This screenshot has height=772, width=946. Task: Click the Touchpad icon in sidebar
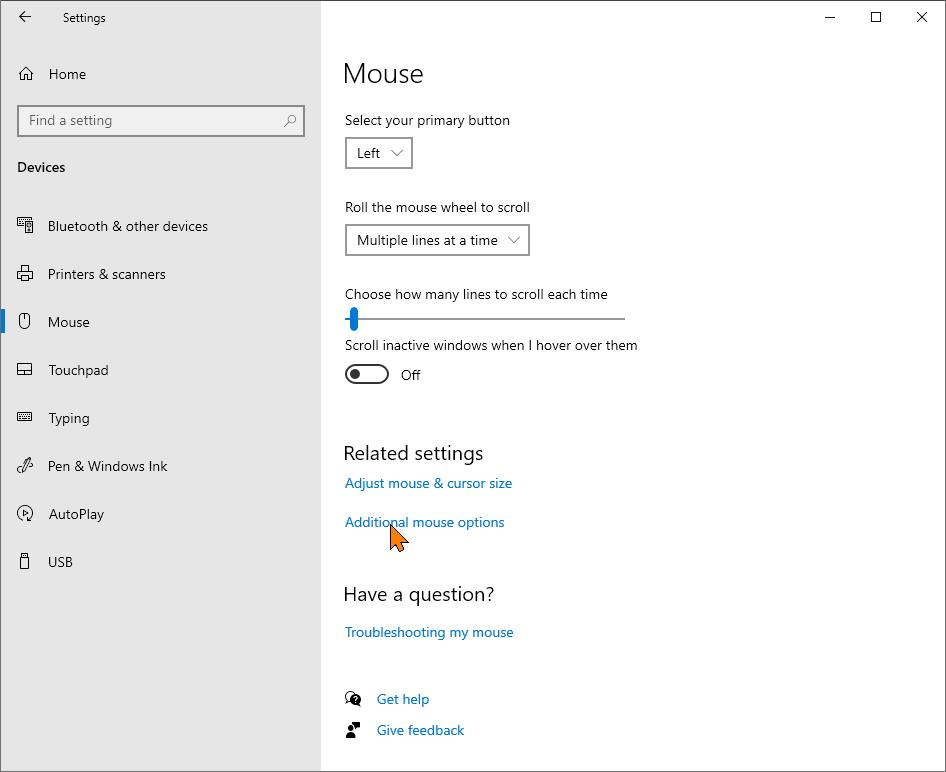coord(25,370)
